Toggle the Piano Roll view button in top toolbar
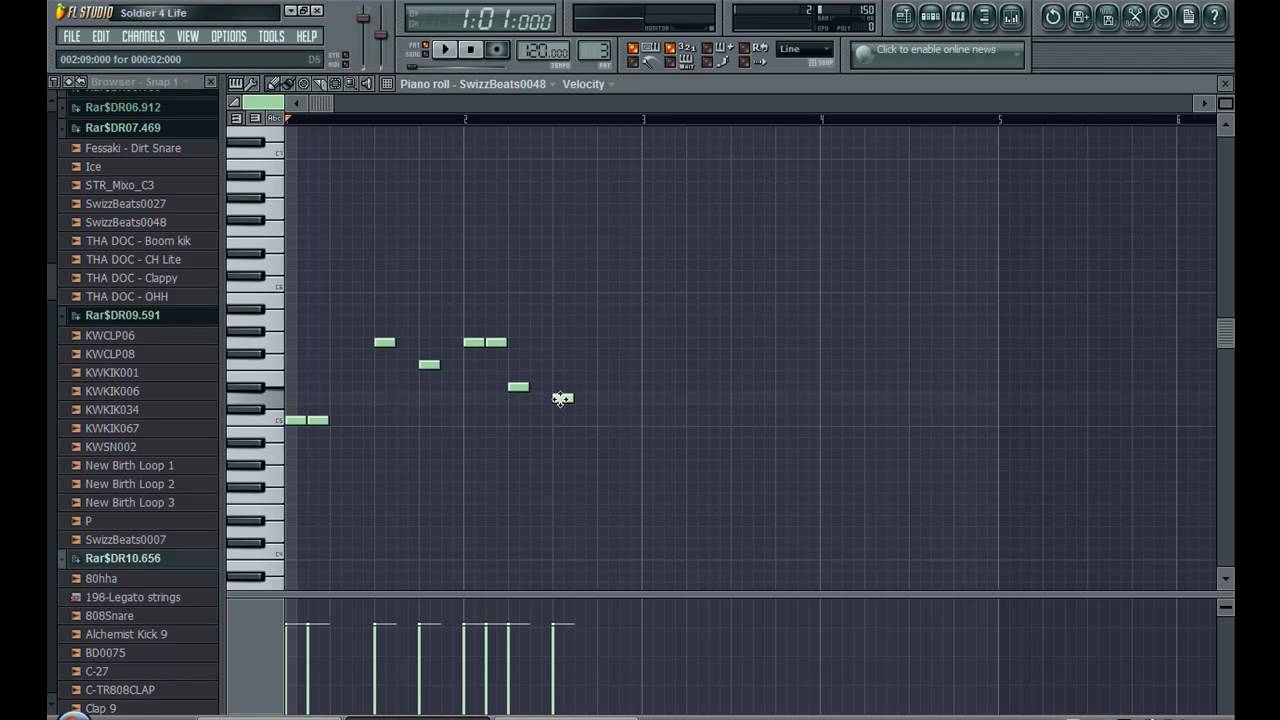 (958, 16)
